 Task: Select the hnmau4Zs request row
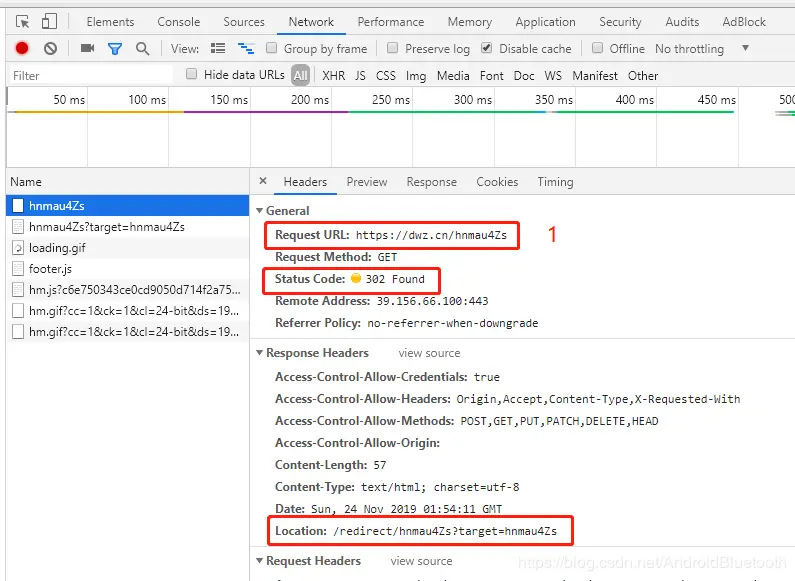click(x=128, y=205)
